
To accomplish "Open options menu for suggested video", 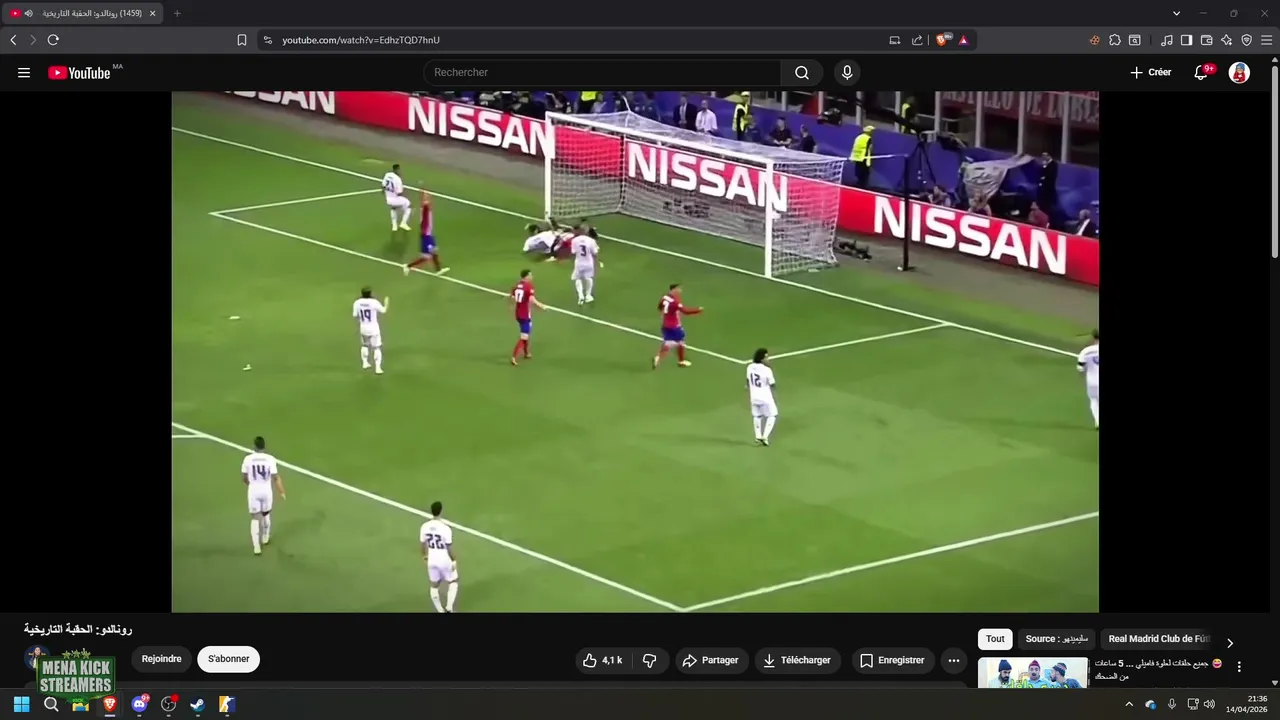I will (x=1239, y=666).
